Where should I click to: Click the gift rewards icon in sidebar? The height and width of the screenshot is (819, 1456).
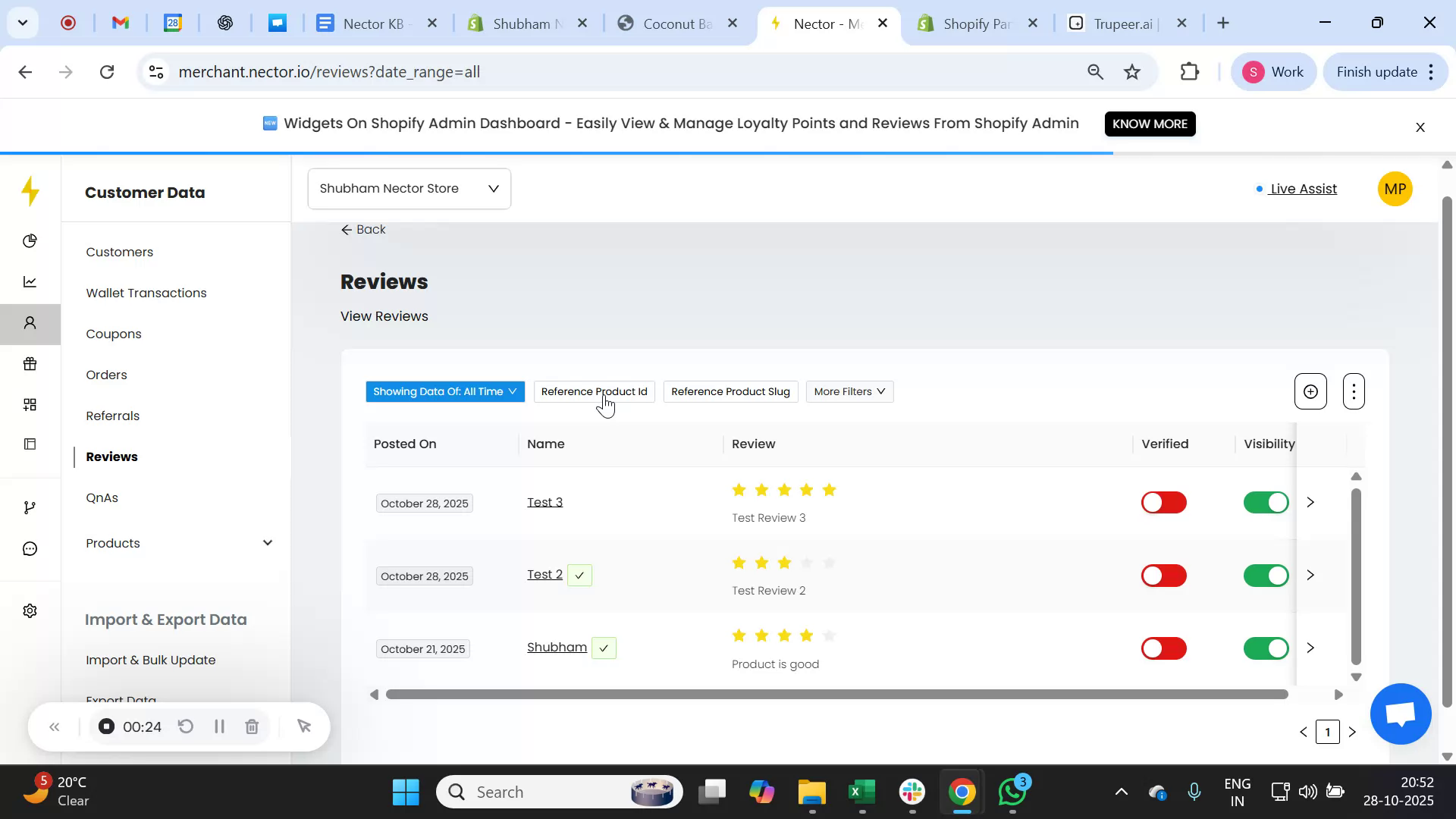pos(30,364)
